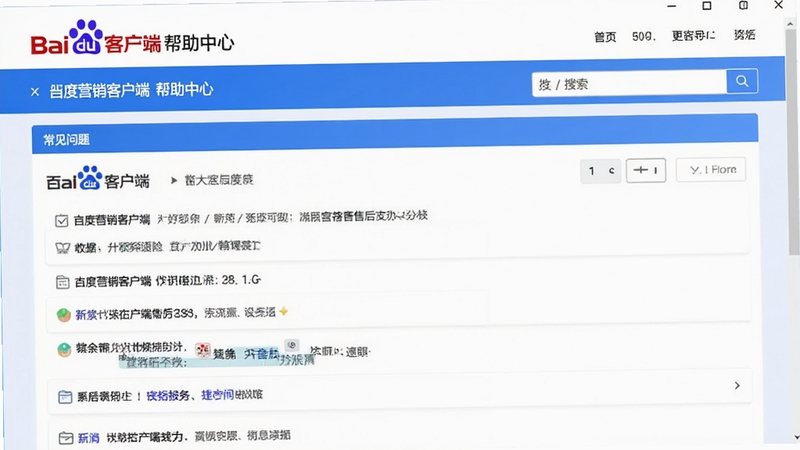The height and width of the screenshot is (450, 800).
Task: Click the 帮助中心 title text in blue bar
Action: tap(184, 90)
